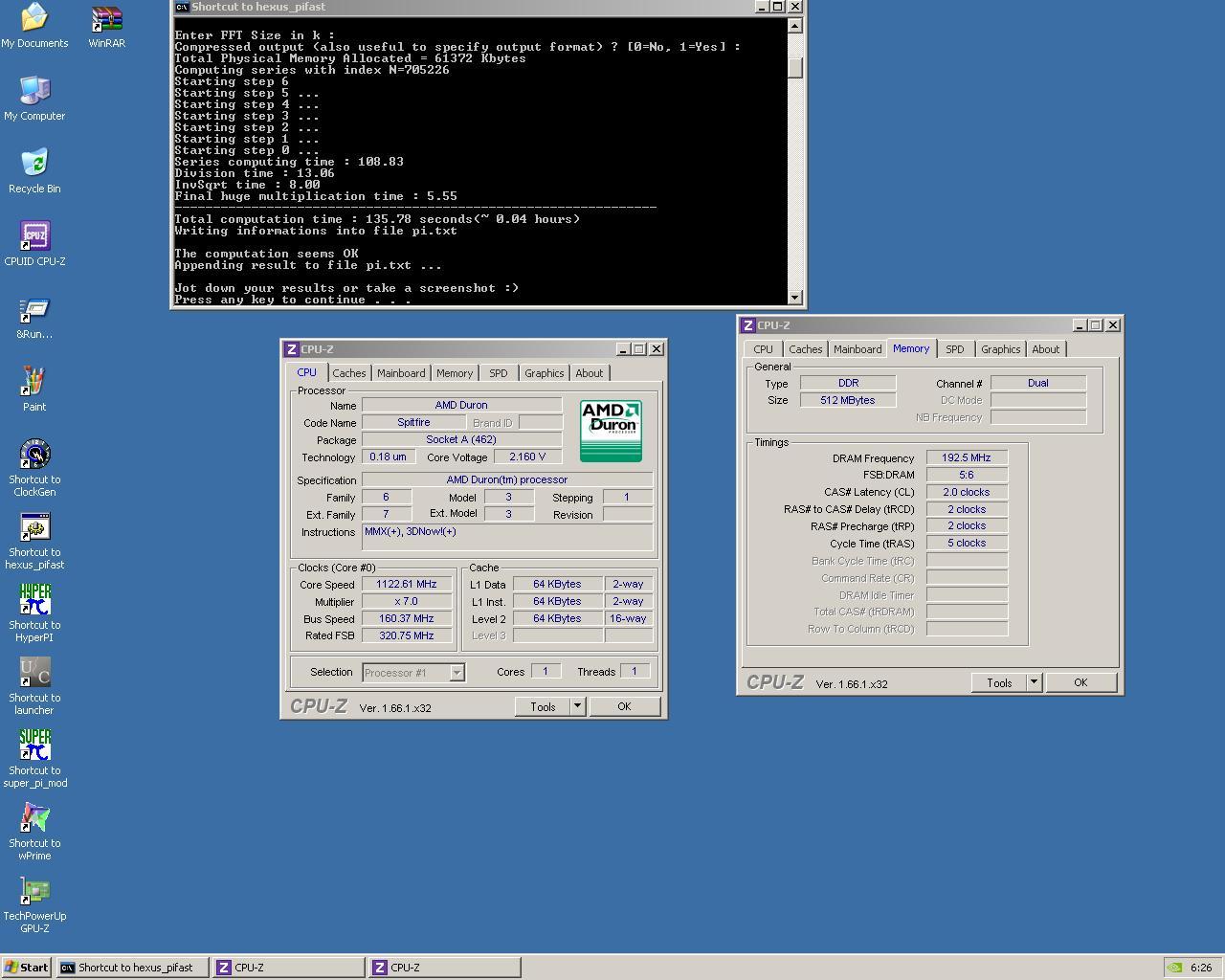Click the Core Voltage value 2.160 V
The image size is (1225, 980).
tap(527, 457)
